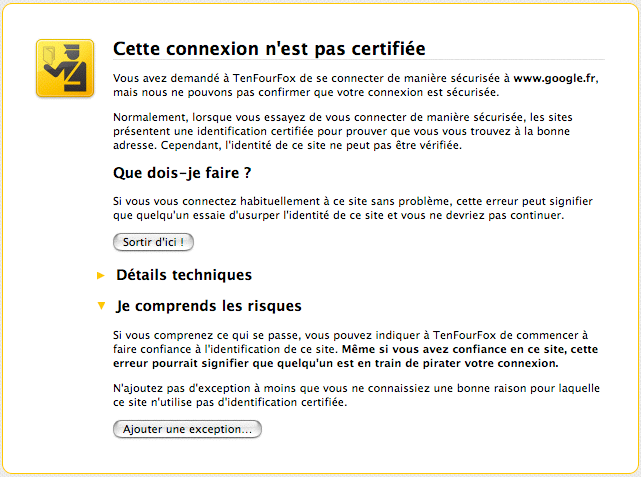Click the "Détails techniques" heading label
The height and width of the screenshot is (477, 641).
184,275
